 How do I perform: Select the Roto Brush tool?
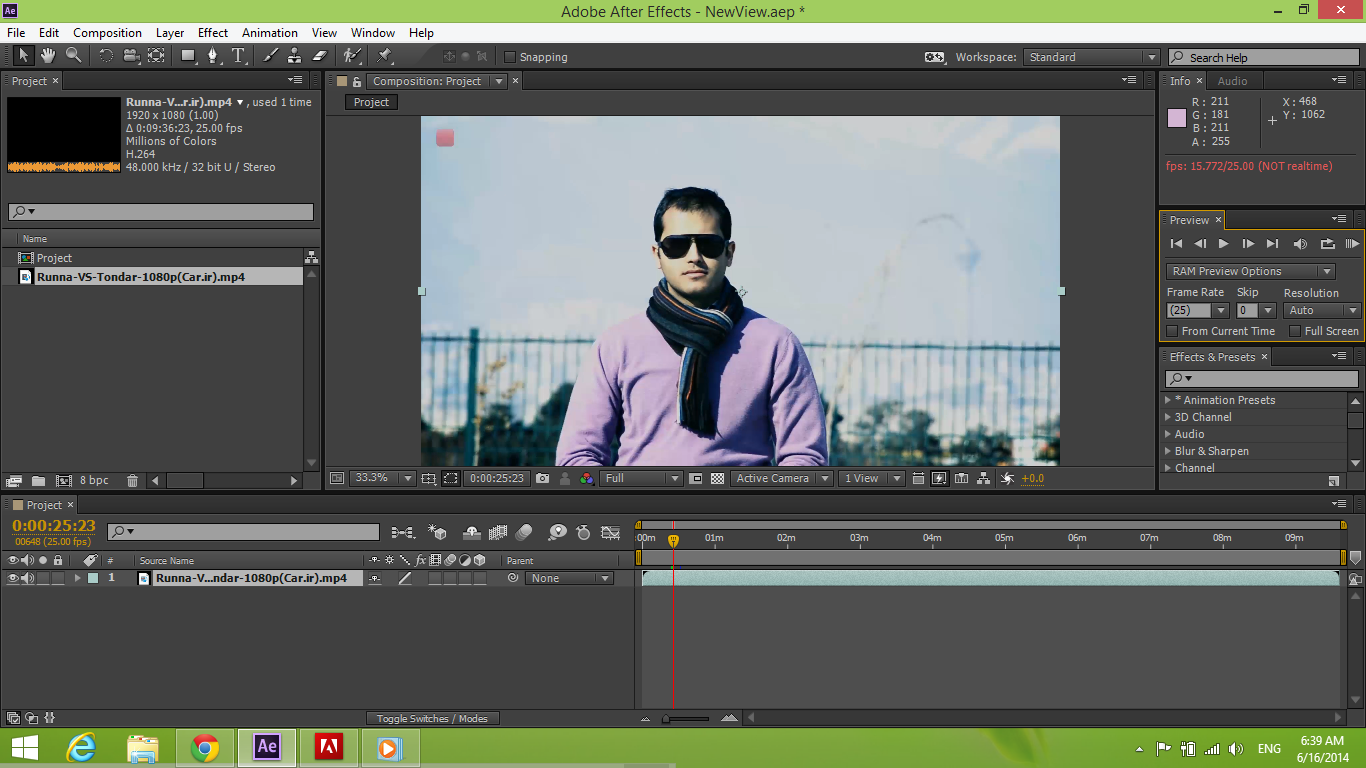(x=352, y=56)
